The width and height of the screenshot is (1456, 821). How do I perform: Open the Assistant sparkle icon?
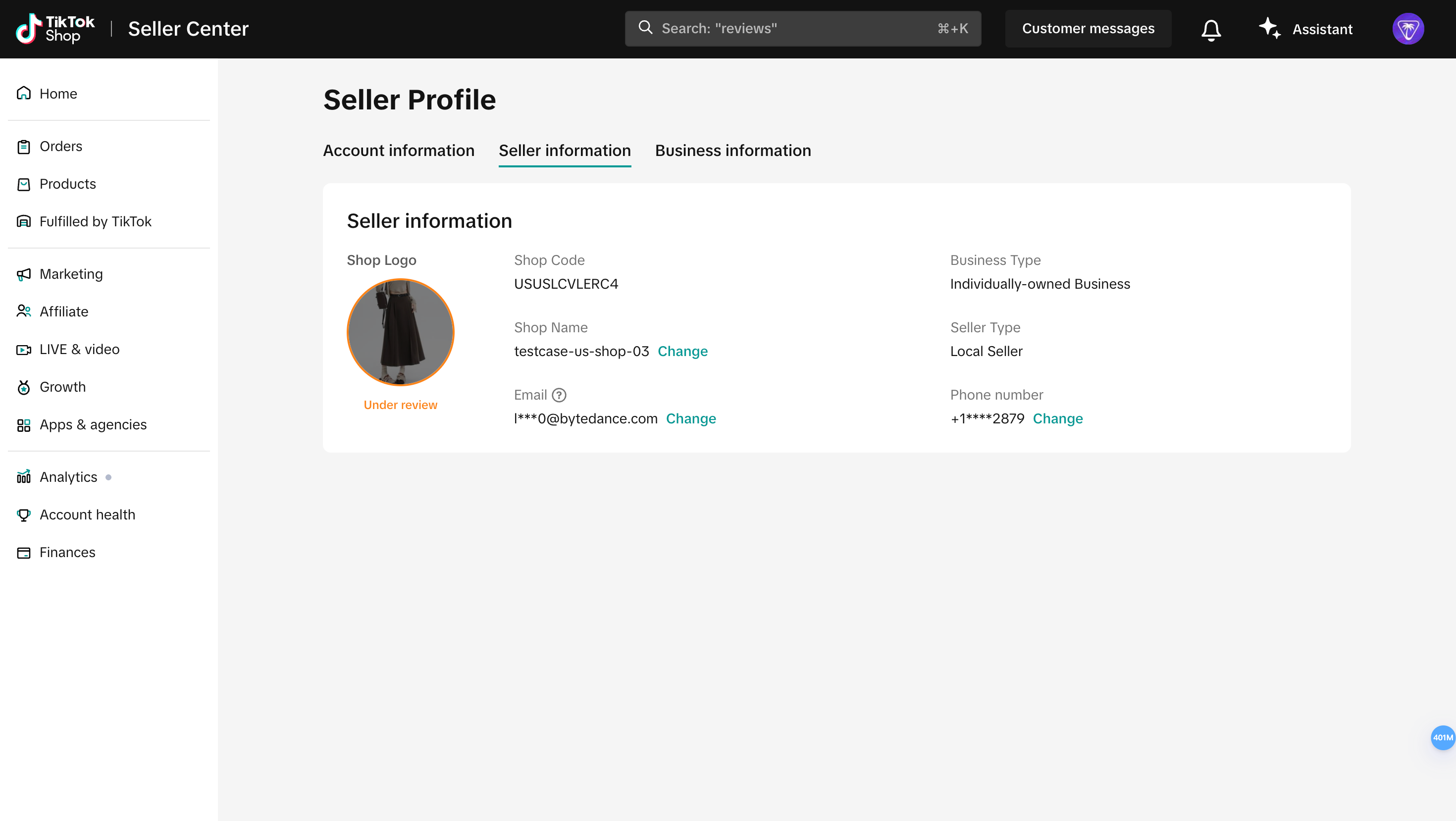click(x=1269, y=28)
